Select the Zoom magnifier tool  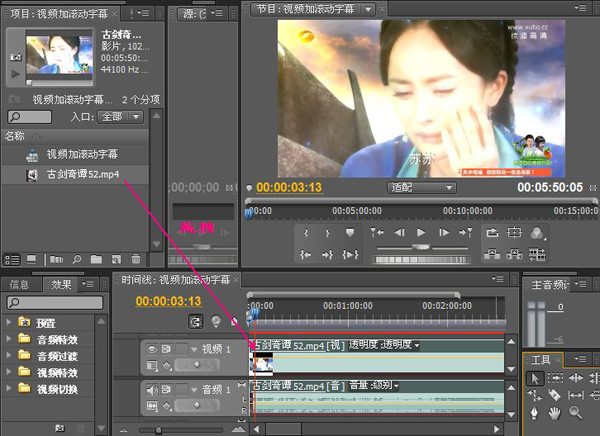[x=576, y=413]
